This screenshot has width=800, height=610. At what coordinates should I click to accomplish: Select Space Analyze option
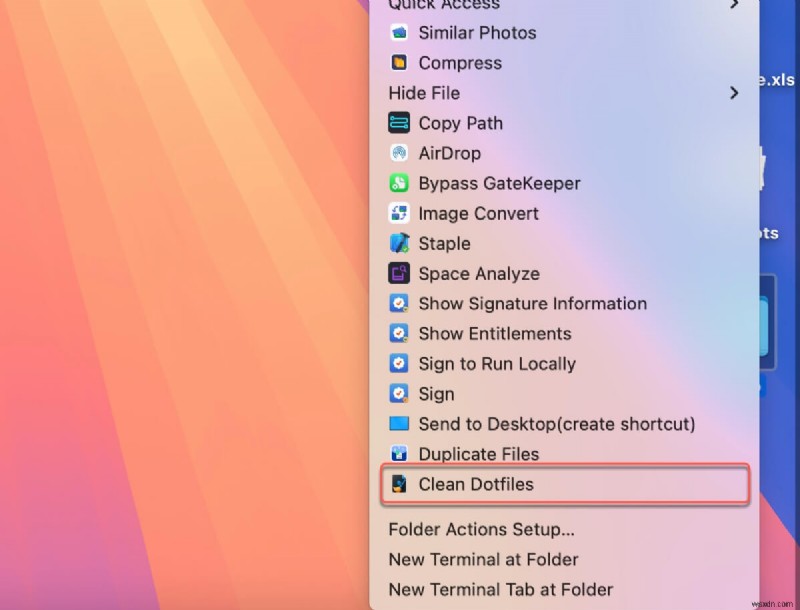(564, 273)
